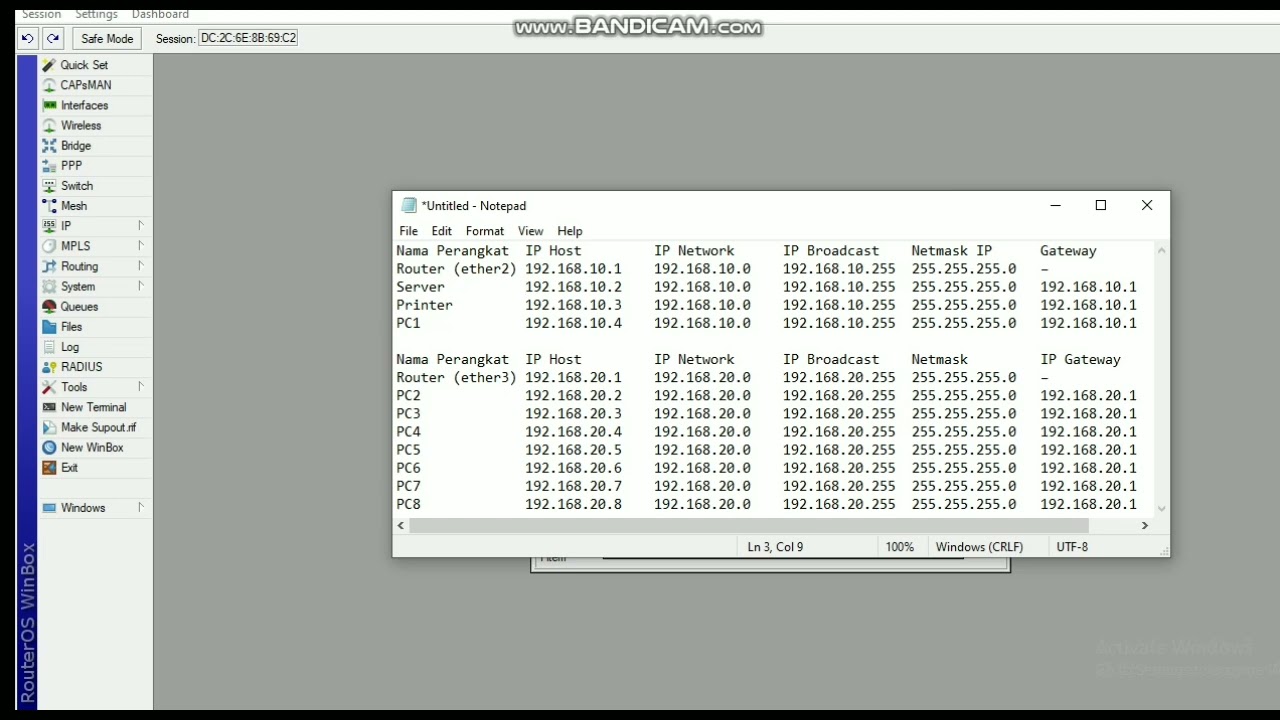This screenshot has width=1280, height=720.
Task: Click the Redo arrow button
Action: click(x=53, y=38)
